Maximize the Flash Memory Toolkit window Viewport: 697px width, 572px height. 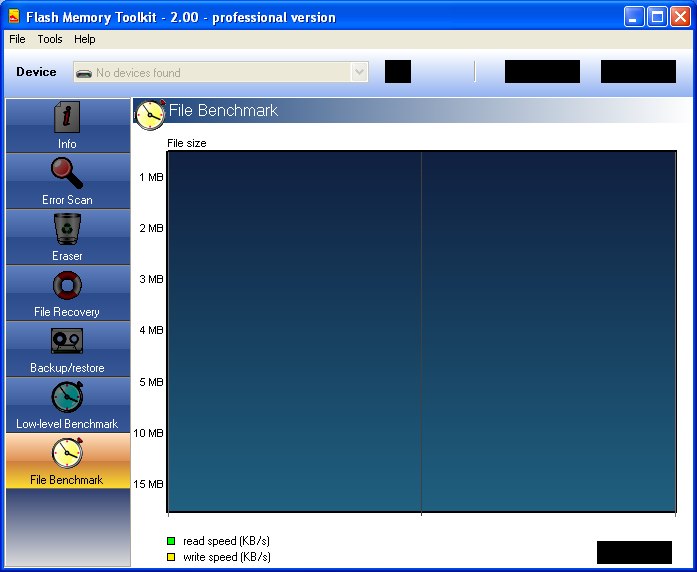pos(657,17)
